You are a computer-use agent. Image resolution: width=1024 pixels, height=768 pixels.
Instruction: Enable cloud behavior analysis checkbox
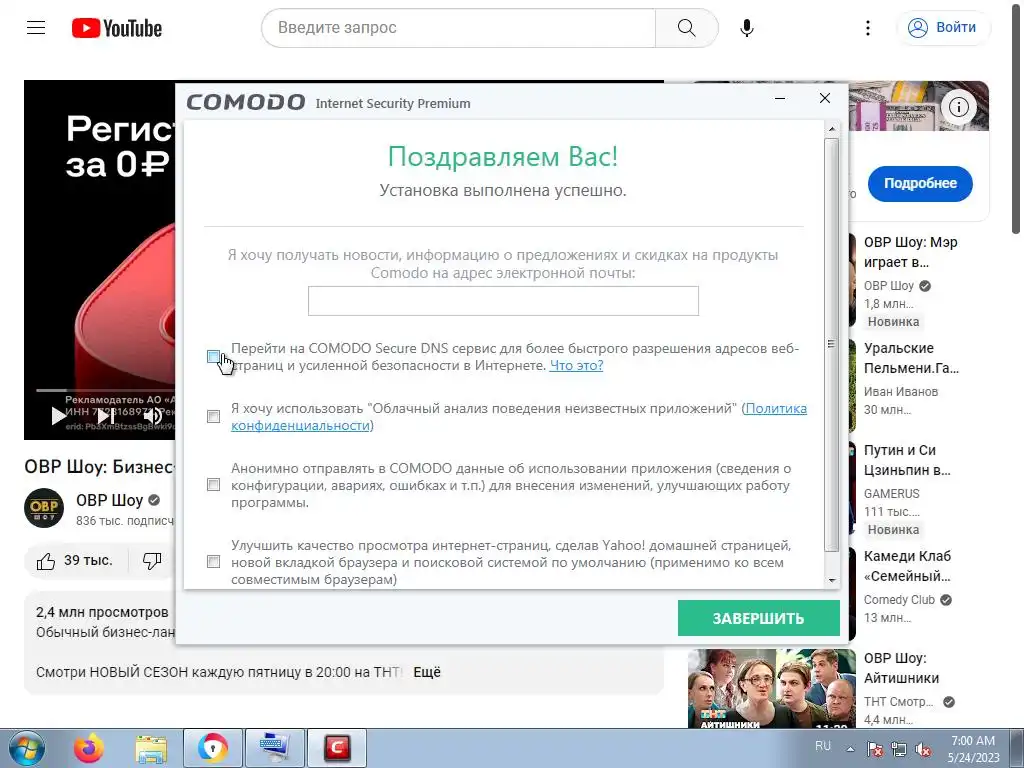(x=214, y=417)
